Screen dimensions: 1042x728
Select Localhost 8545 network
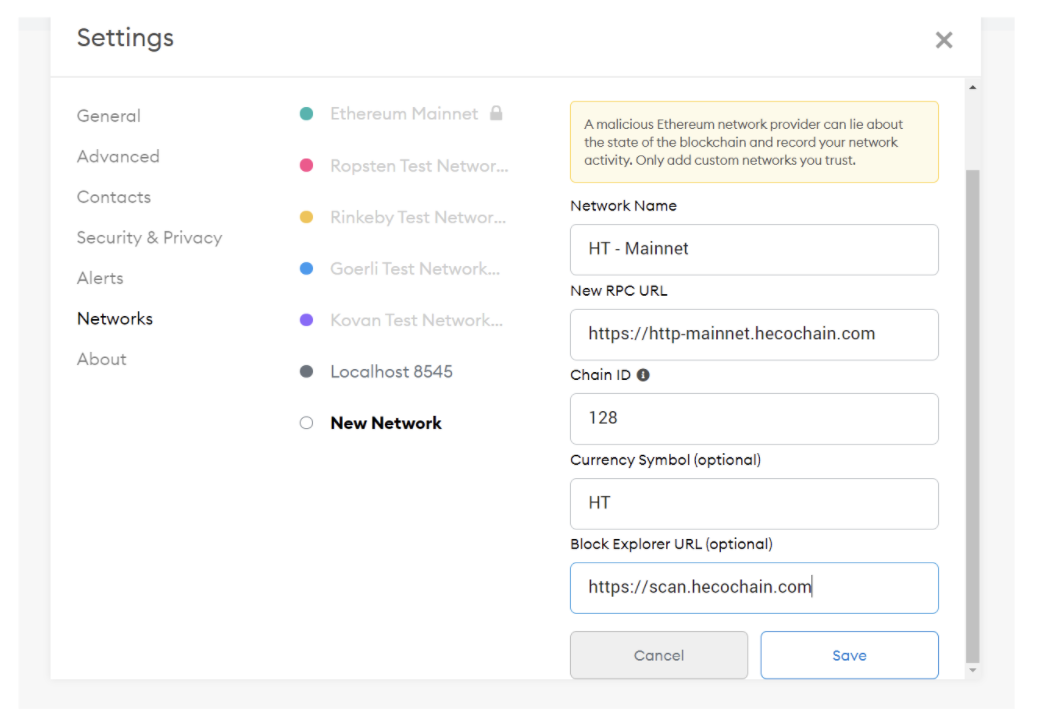(x=391, y=372)
